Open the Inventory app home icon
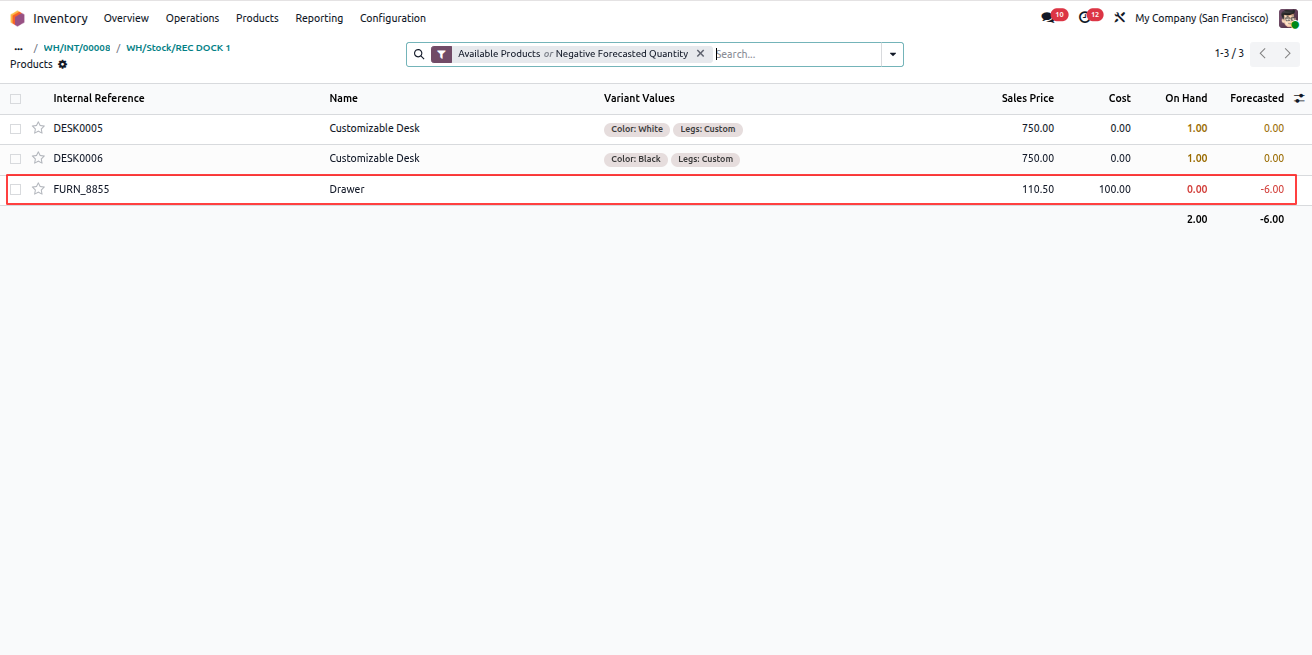This screenshot has height=655, width=1312. [17, 18]
